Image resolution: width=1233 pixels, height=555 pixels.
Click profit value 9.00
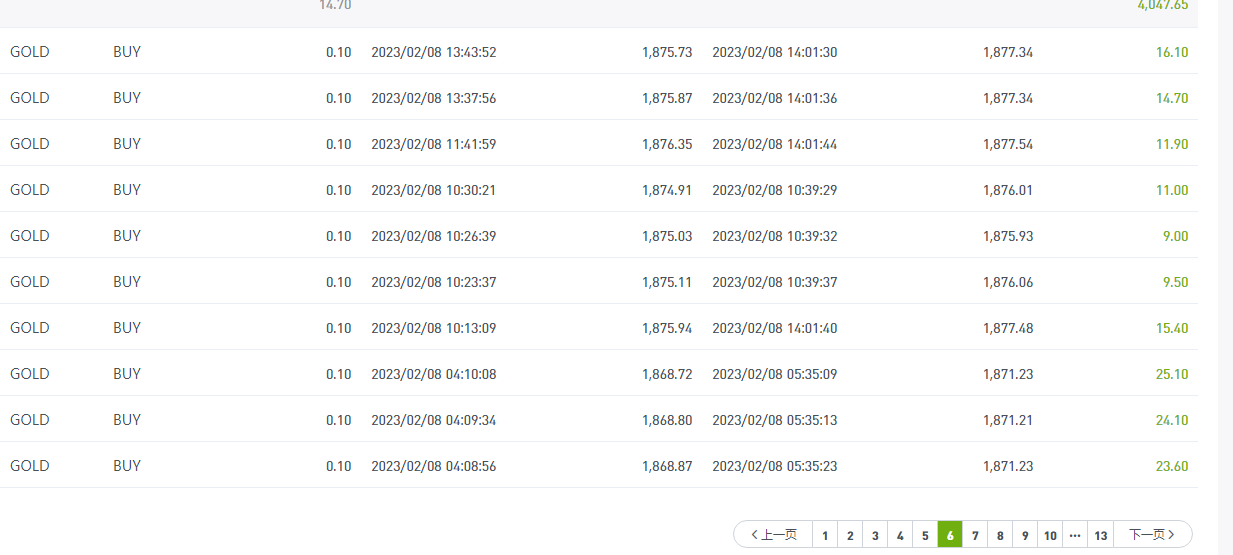click(1175, 236)
